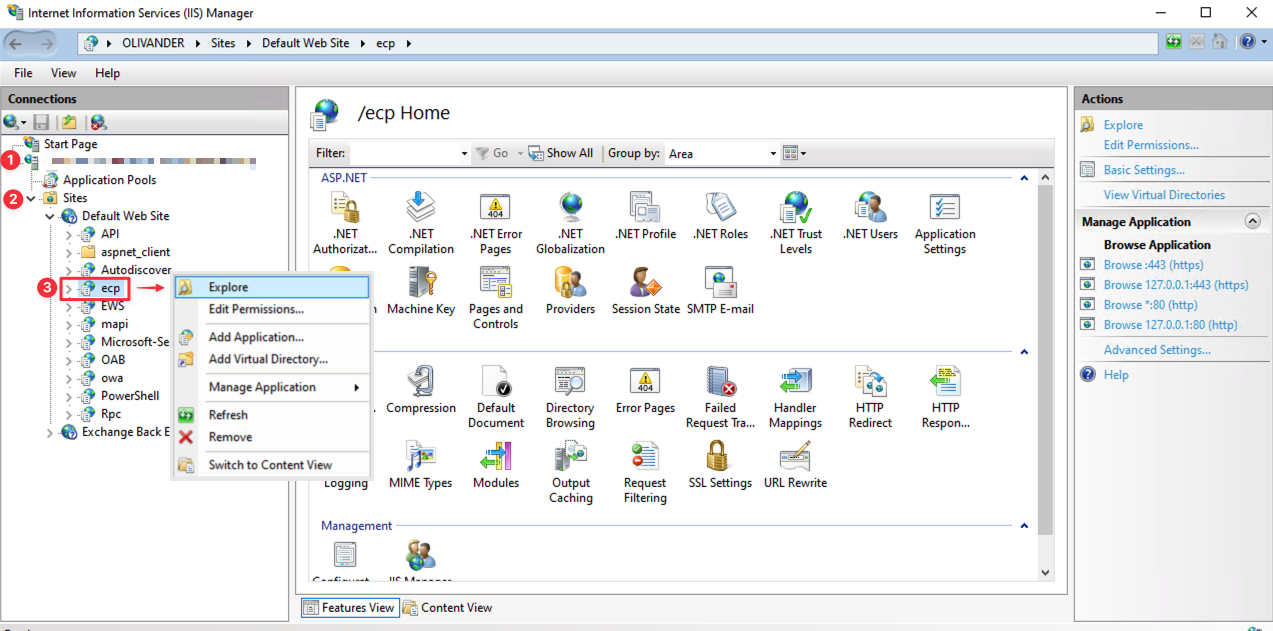Collapse the Manage Application panel section
This screenshot has width=1273, height=631.
pyautogui.click(x=1251, y=222)
